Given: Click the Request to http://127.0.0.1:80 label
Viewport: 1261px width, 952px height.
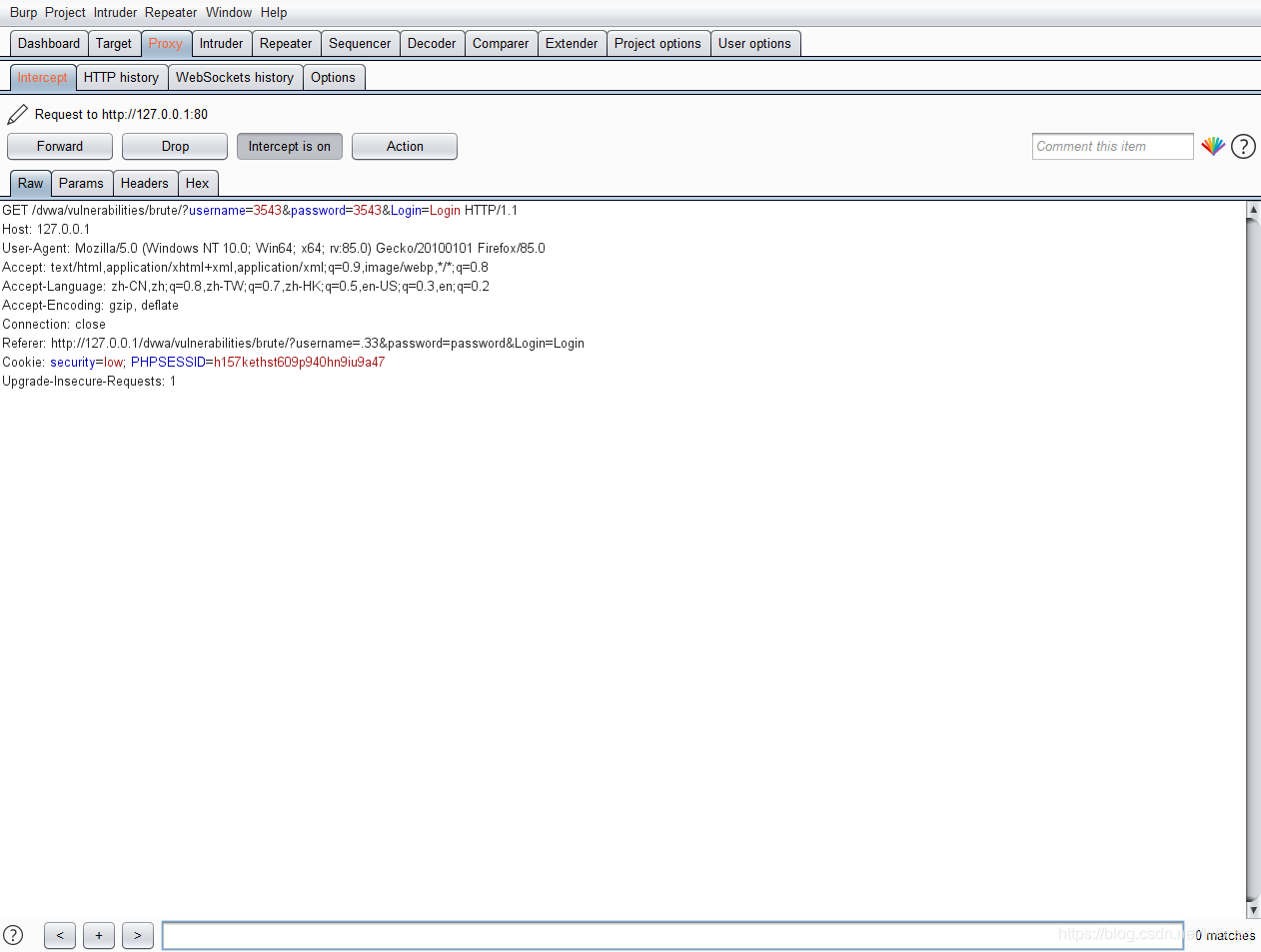Looking at the screenshot, I should coord(121,115).
